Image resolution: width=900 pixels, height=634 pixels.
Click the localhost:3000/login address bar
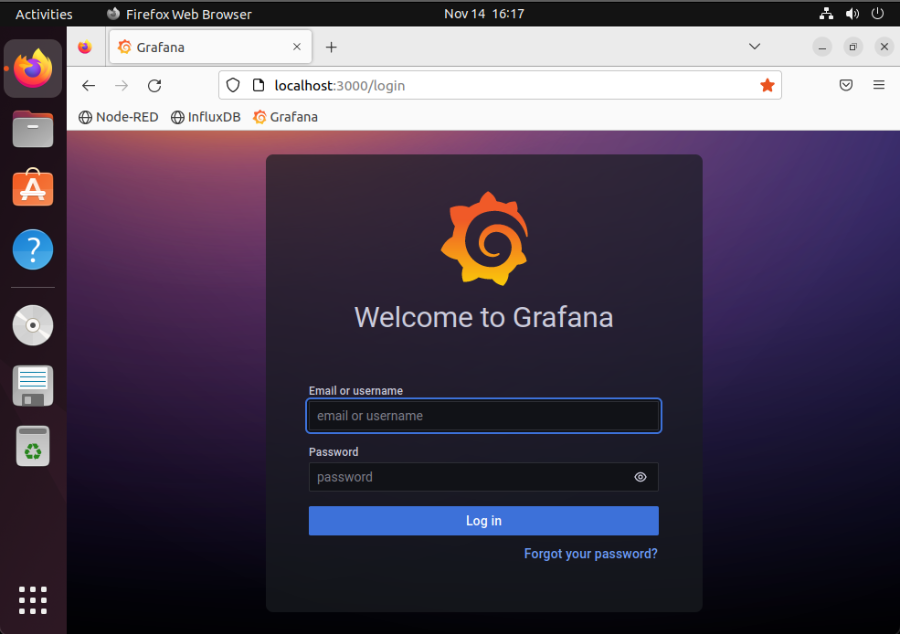(499, 85)
